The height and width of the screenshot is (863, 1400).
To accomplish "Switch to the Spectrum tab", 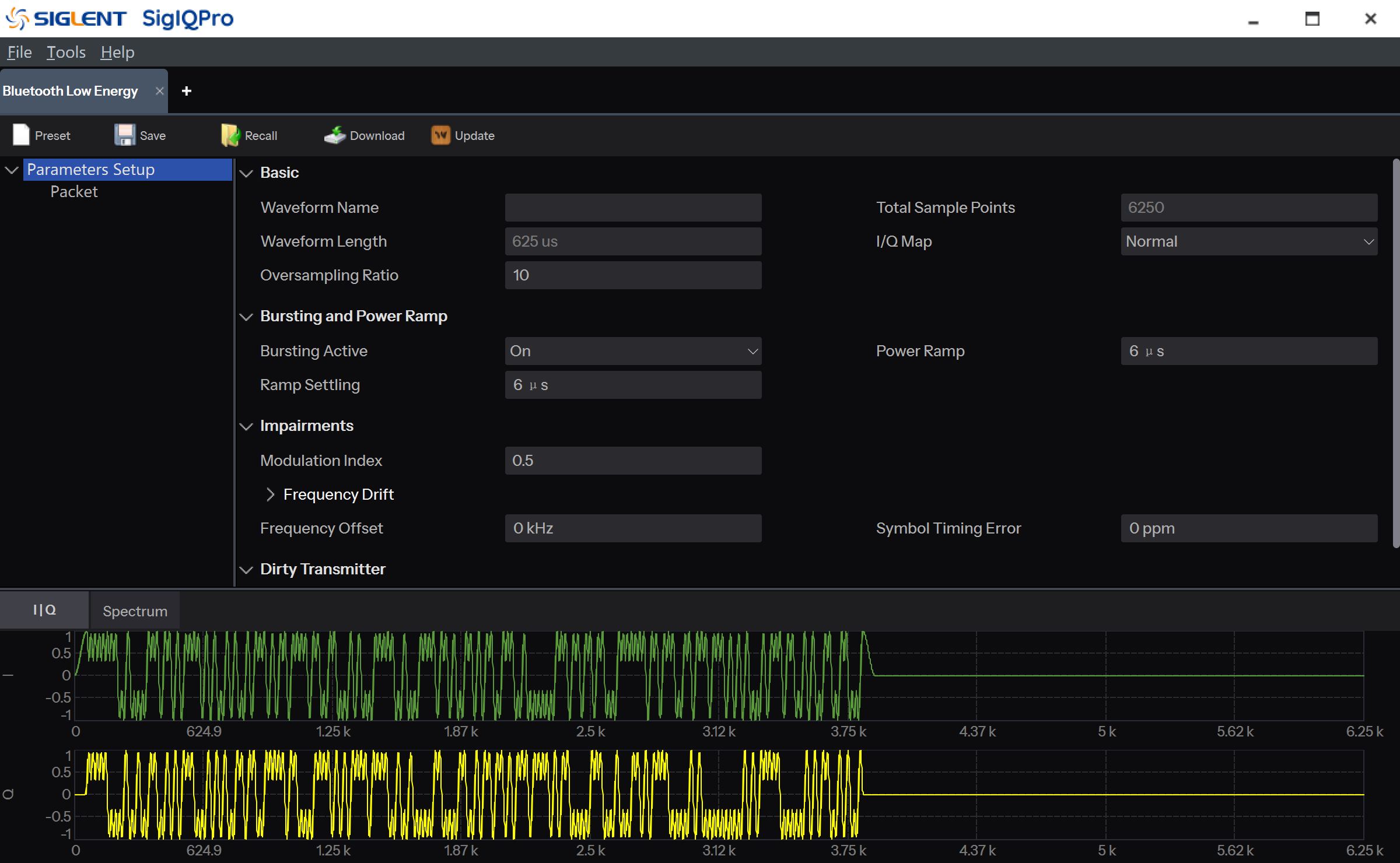I will 135,611.
